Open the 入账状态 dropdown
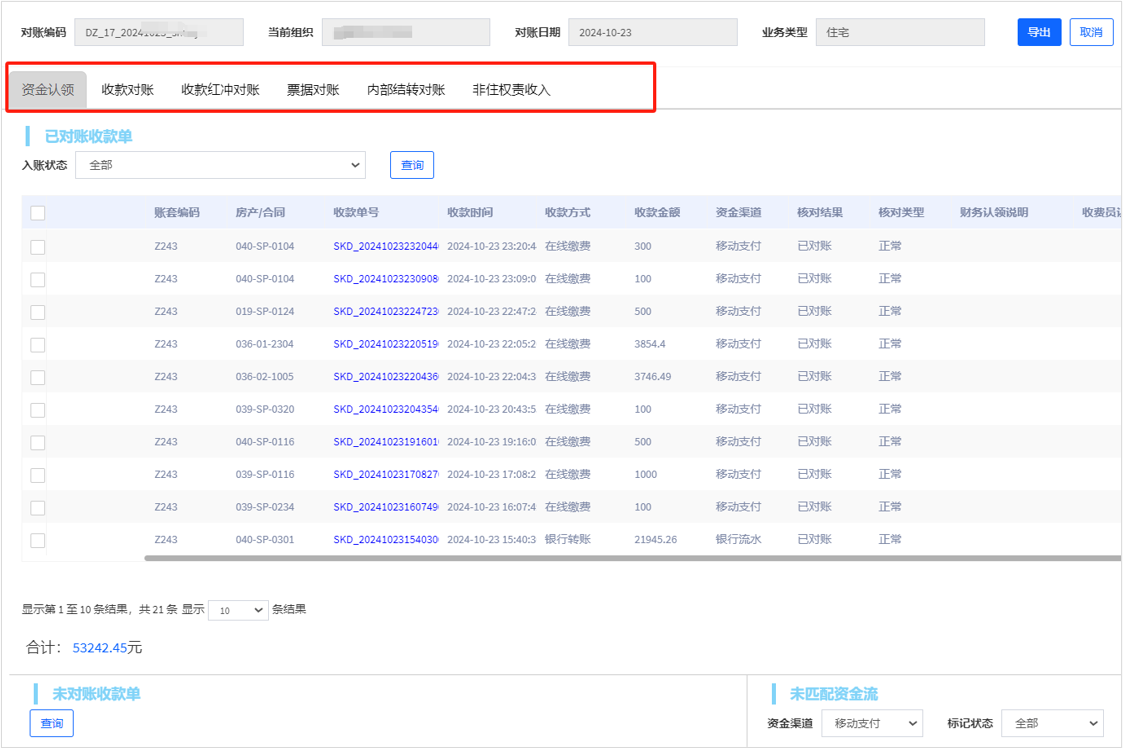 tap(220, 165)
